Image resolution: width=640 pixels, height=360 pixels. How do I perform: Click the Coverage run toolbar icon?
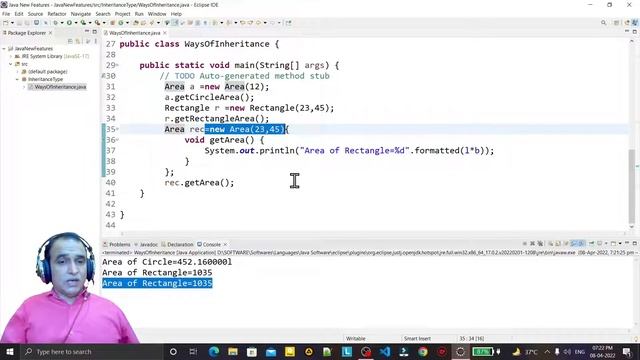pyautogui.click(x=83, y=23)
